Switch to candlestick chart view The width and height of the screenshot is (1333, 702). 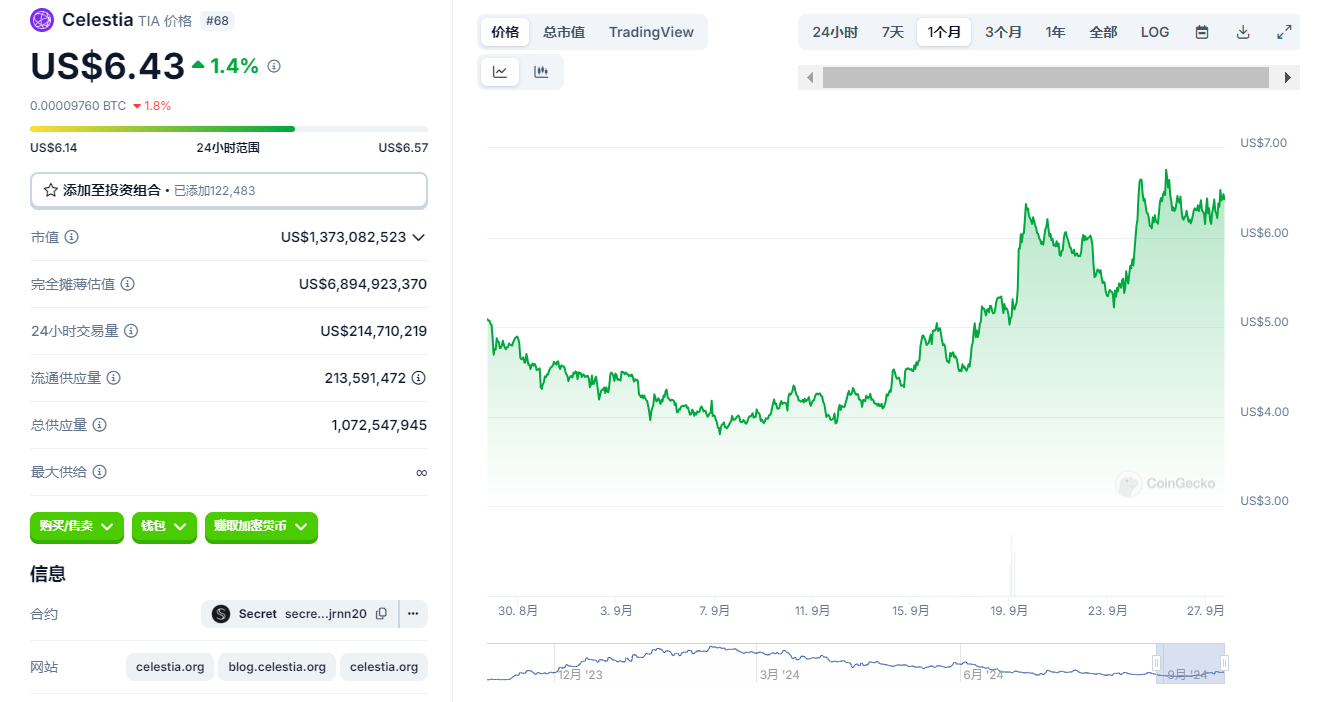(x=541, y=72)
